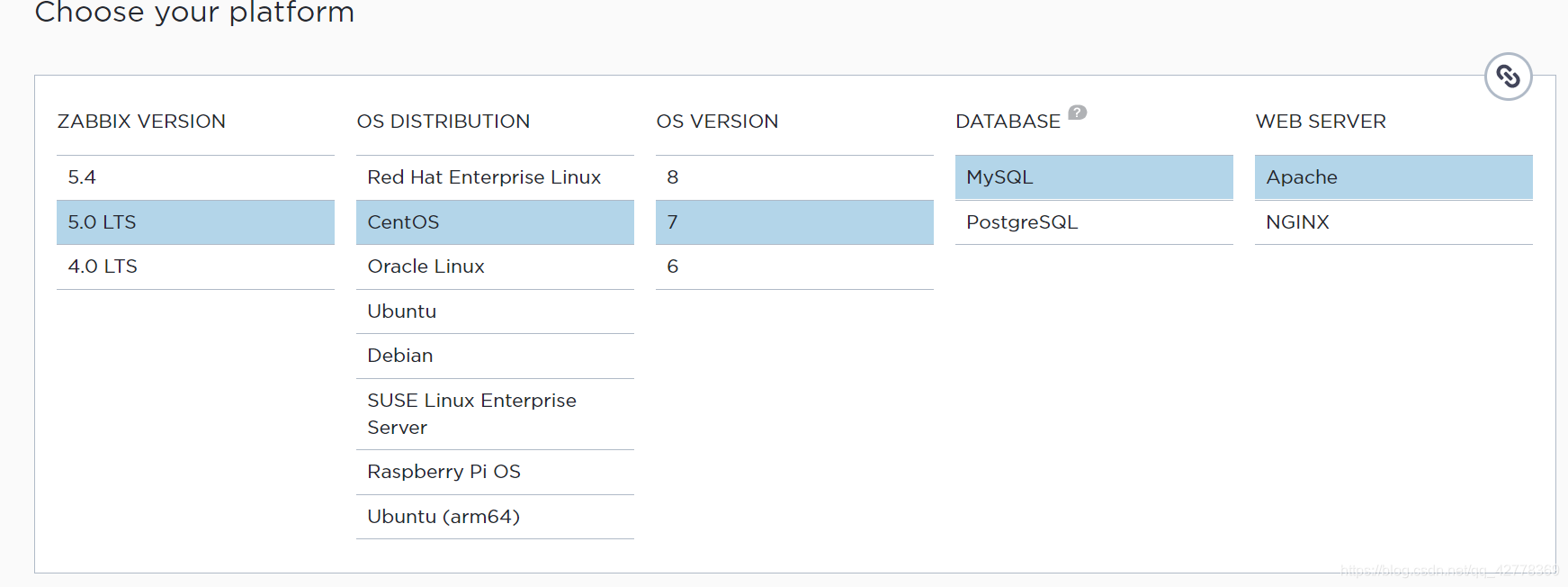1568x587 pixels.
Task: Select Ubuntu as OS distribution
Action: 495,312
